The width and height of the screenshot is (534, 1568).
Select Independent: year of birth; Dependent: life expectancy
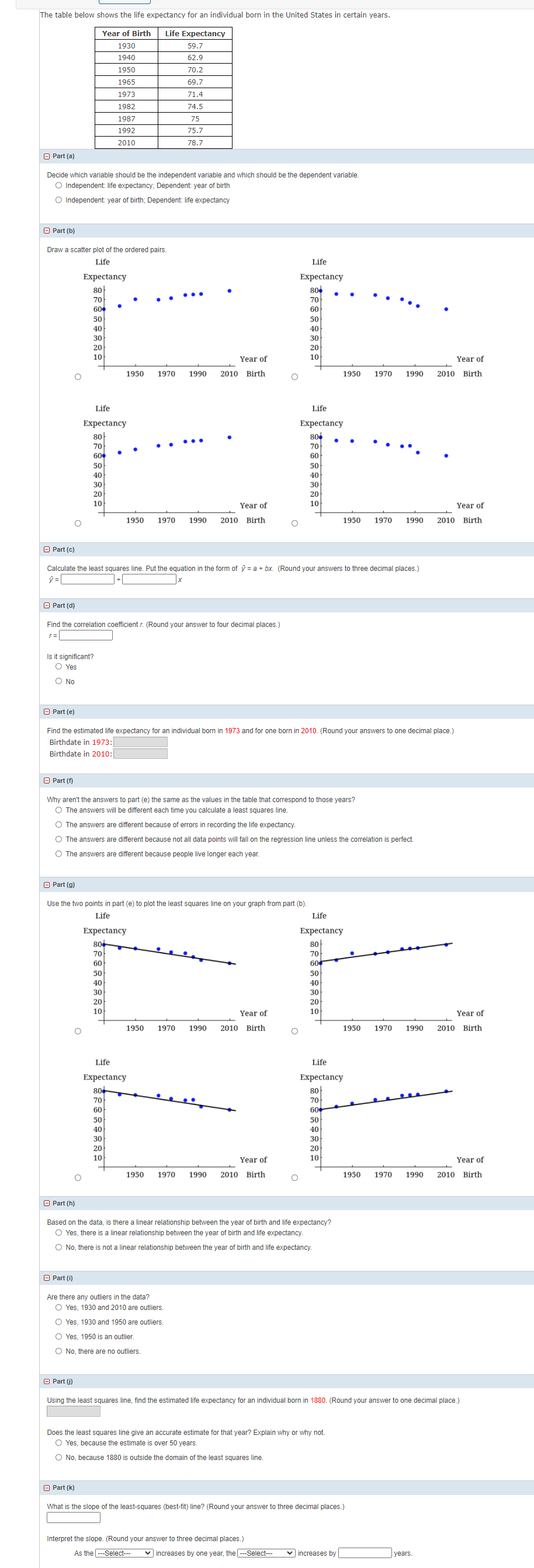(58, 200)
